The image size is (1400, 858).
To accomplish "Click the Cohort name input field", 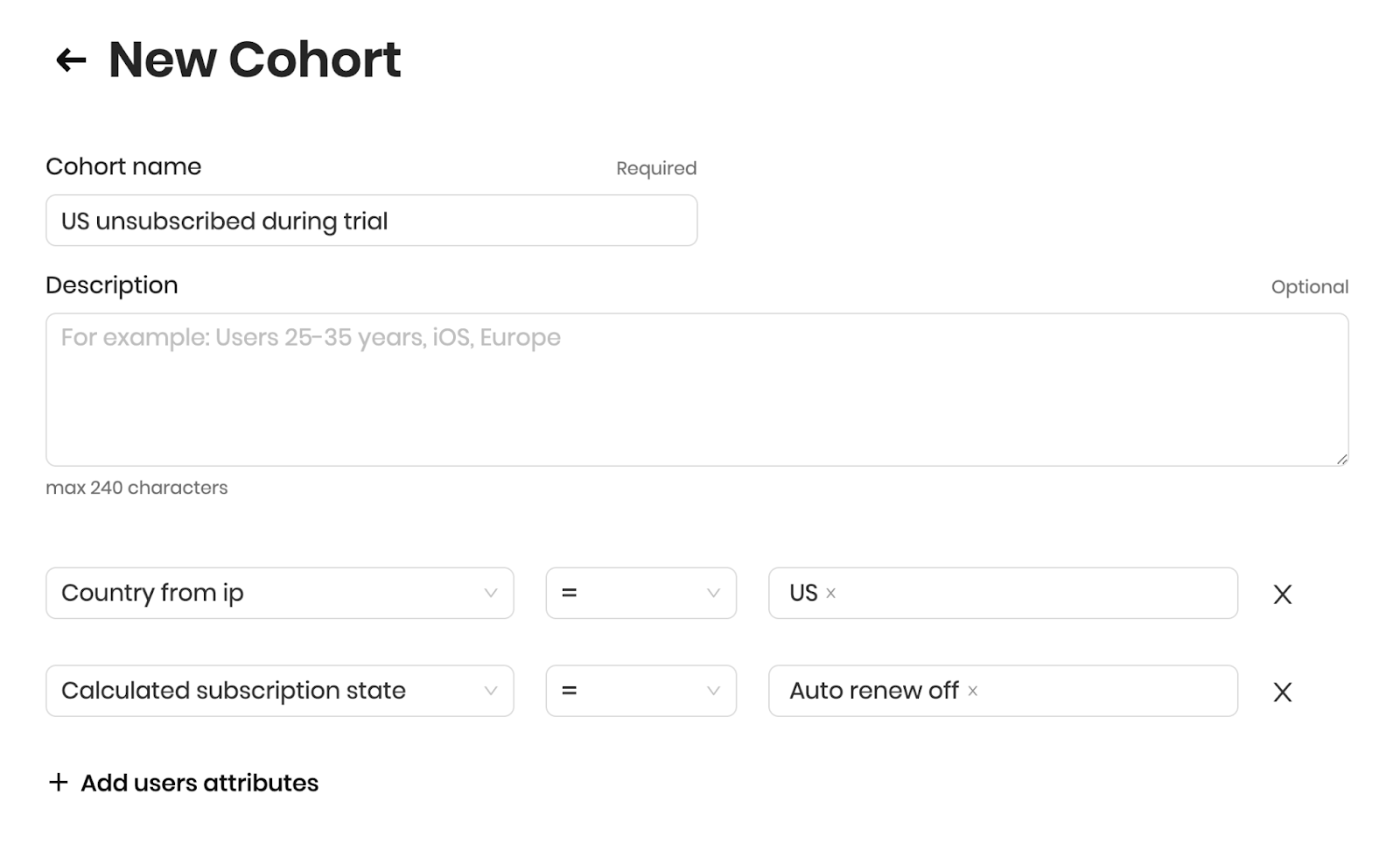I will [x=371, y=221].
